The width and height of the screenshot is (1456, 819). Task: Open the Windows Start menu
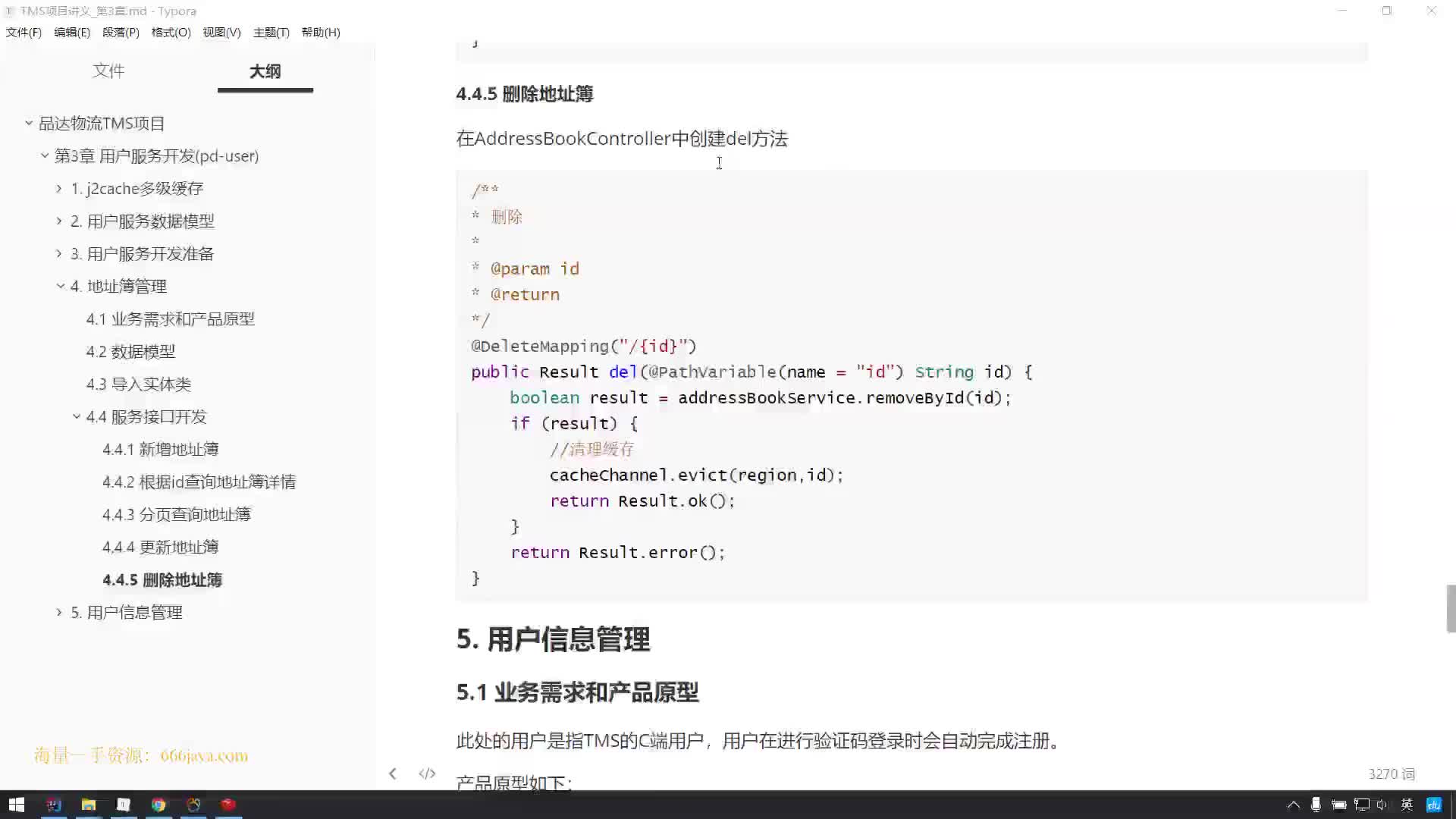[x=17, y=805]
